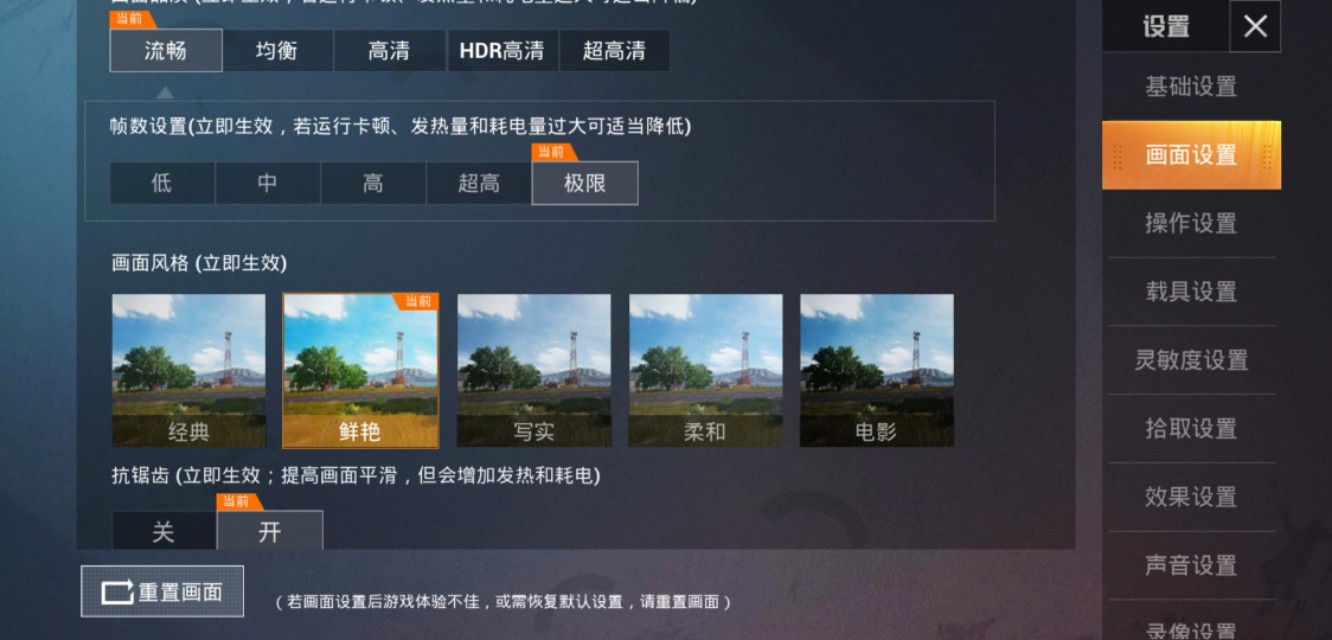Set frame rate to 超高
Image resolution: width=1332 pixels, height=640 pixels.
pyautogui.click(x=479, y=183)
